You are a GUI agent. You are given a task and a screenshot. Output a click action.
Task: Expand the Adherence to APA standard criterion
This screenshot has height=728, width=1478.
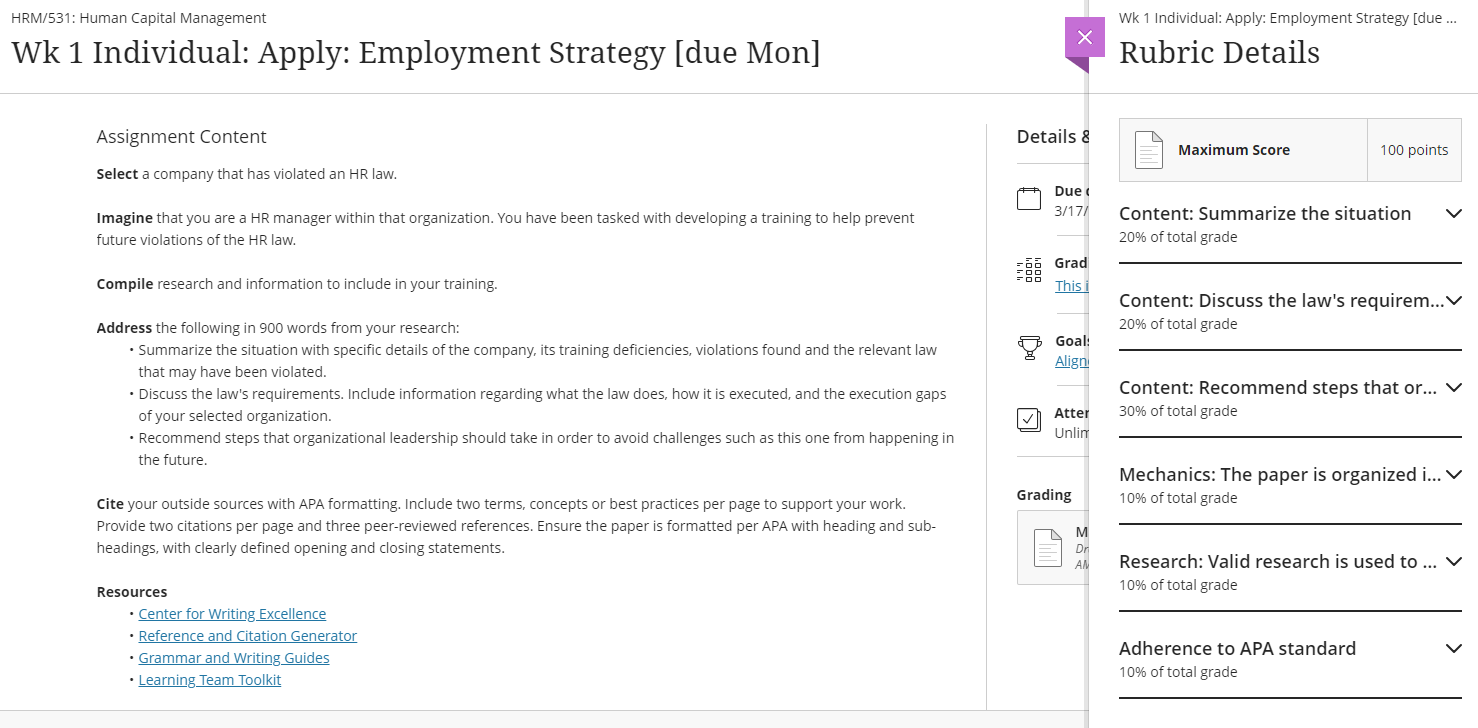tap(1454, 648)
